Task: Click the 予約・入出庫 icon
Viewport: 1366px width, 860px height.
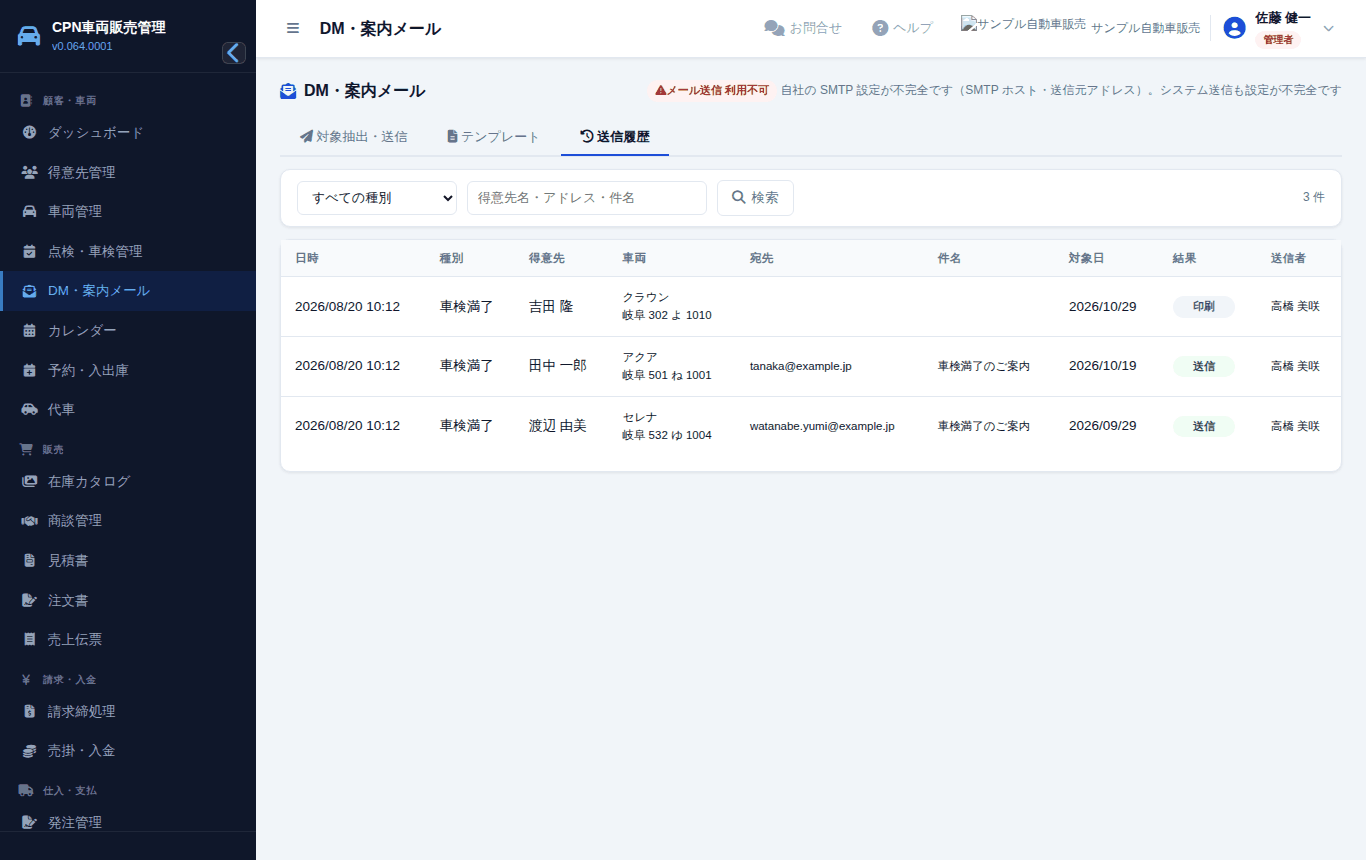Action: point(29,370)
